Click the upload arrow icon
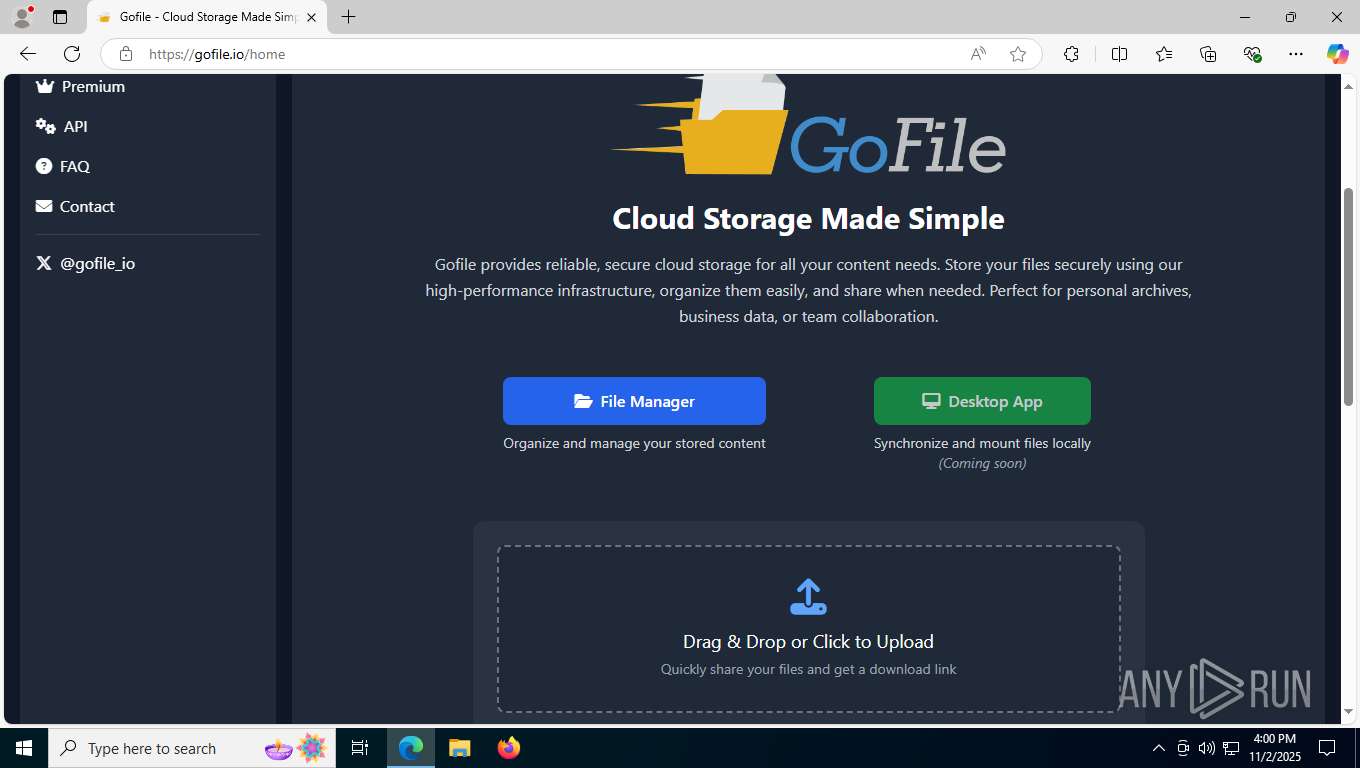The height and width of the screenshot is (768, 1360). coord(808,597)
